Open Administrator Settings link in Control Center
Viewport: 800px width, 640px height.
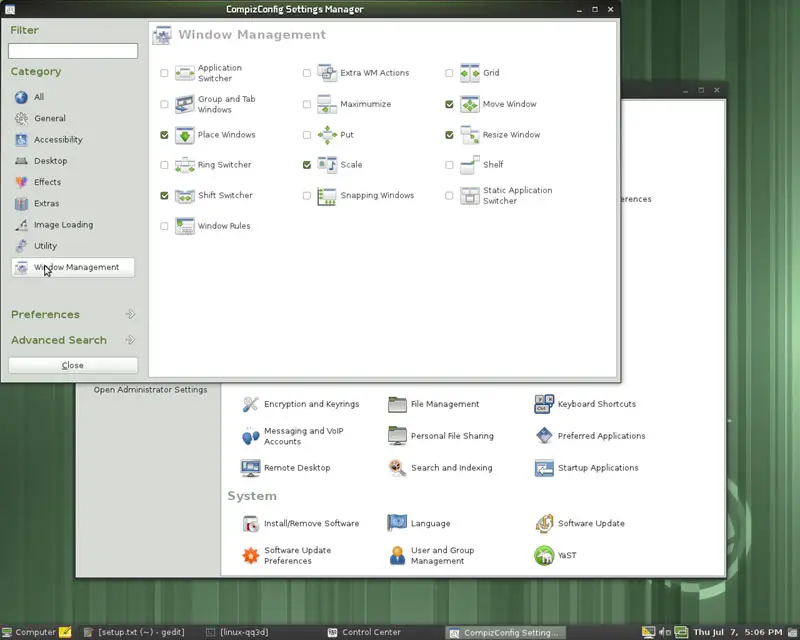[150, 390]
